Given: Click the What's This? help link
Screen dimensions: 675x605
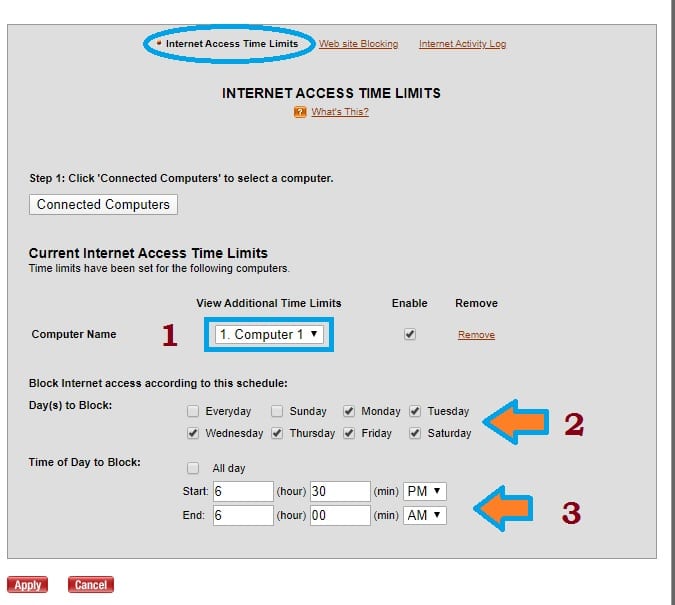Looking at the screenshot, I should coord(339,112).
